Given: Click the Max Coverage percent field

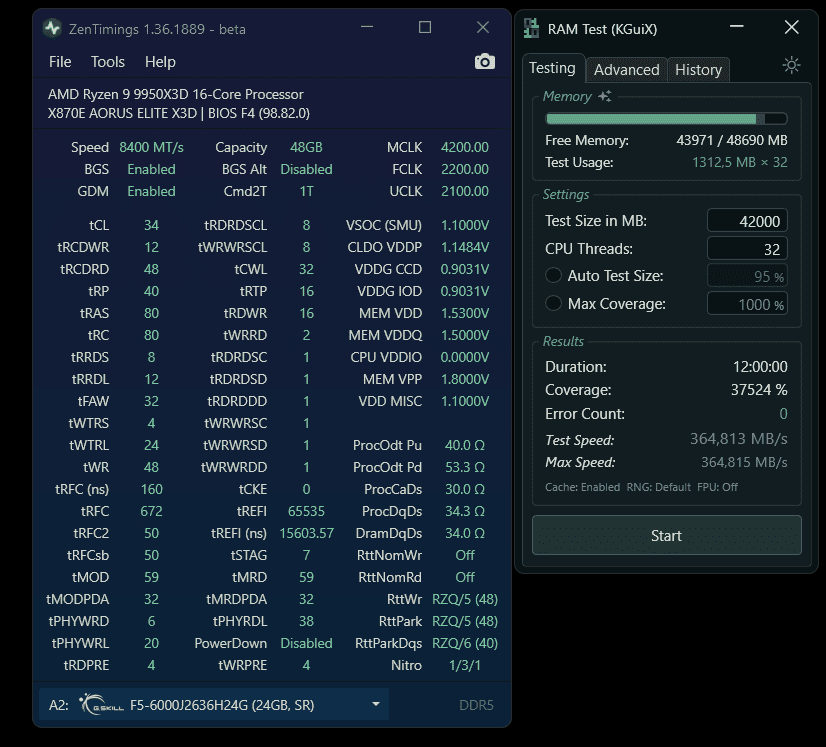Looking at the screenshot, I should point(747,304).
